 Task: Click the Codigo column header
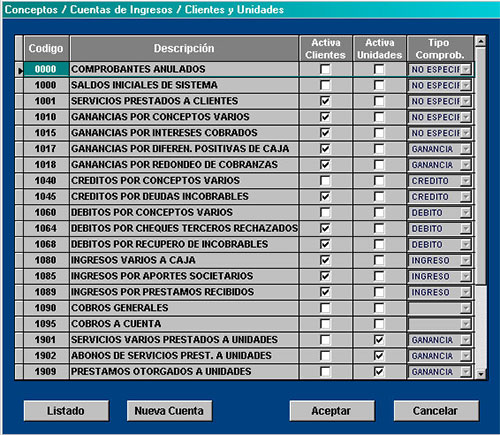pos(46,49)
